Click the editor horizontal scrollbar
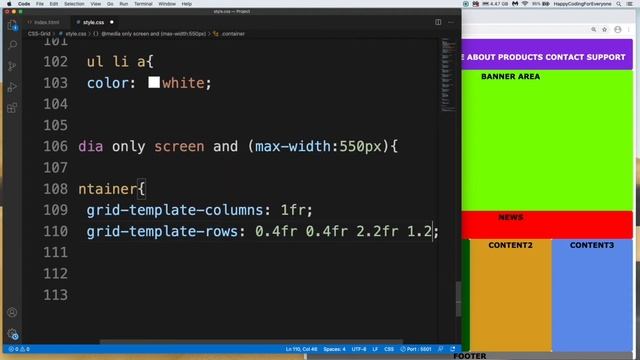This screenshot has width=640, height=360. [251, 342]
